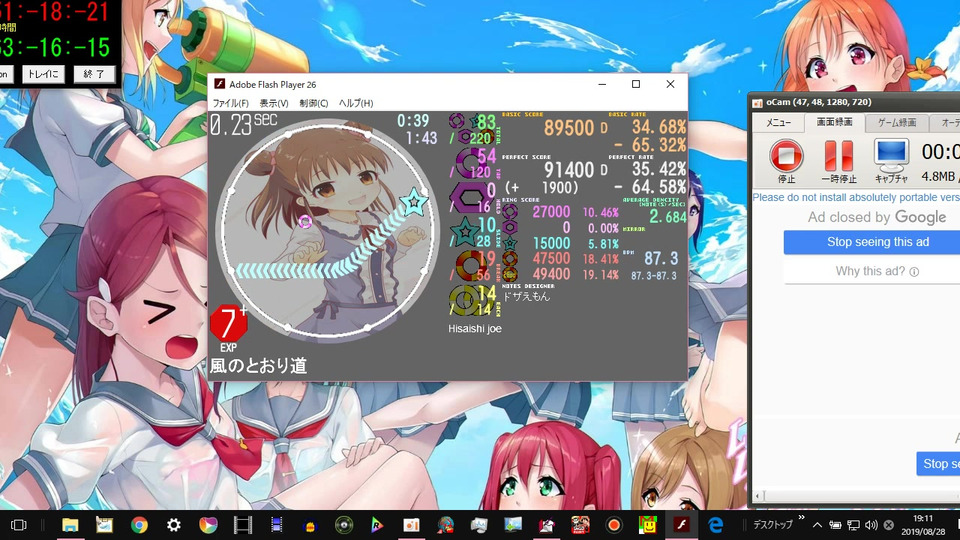Click the ring score value 27000
This screenshot has width=960, height=540.
click(551, 212)
